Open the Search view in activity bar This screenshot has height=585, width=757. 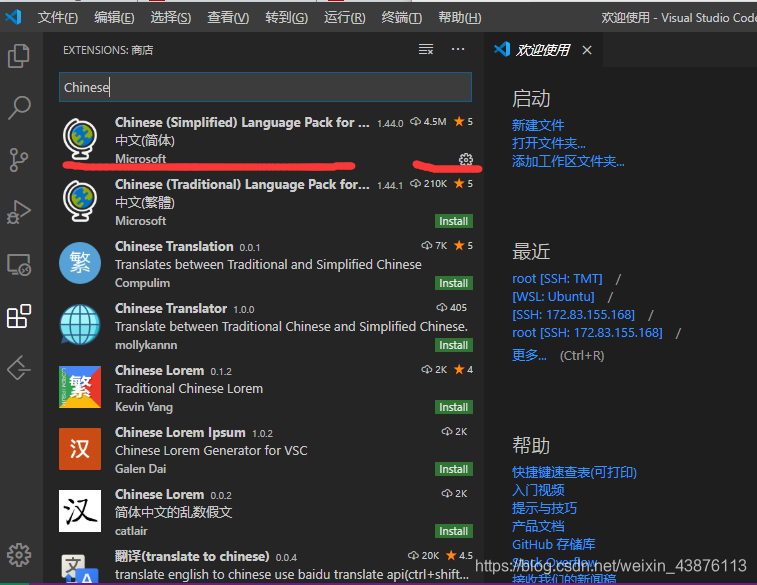[19, 107]
